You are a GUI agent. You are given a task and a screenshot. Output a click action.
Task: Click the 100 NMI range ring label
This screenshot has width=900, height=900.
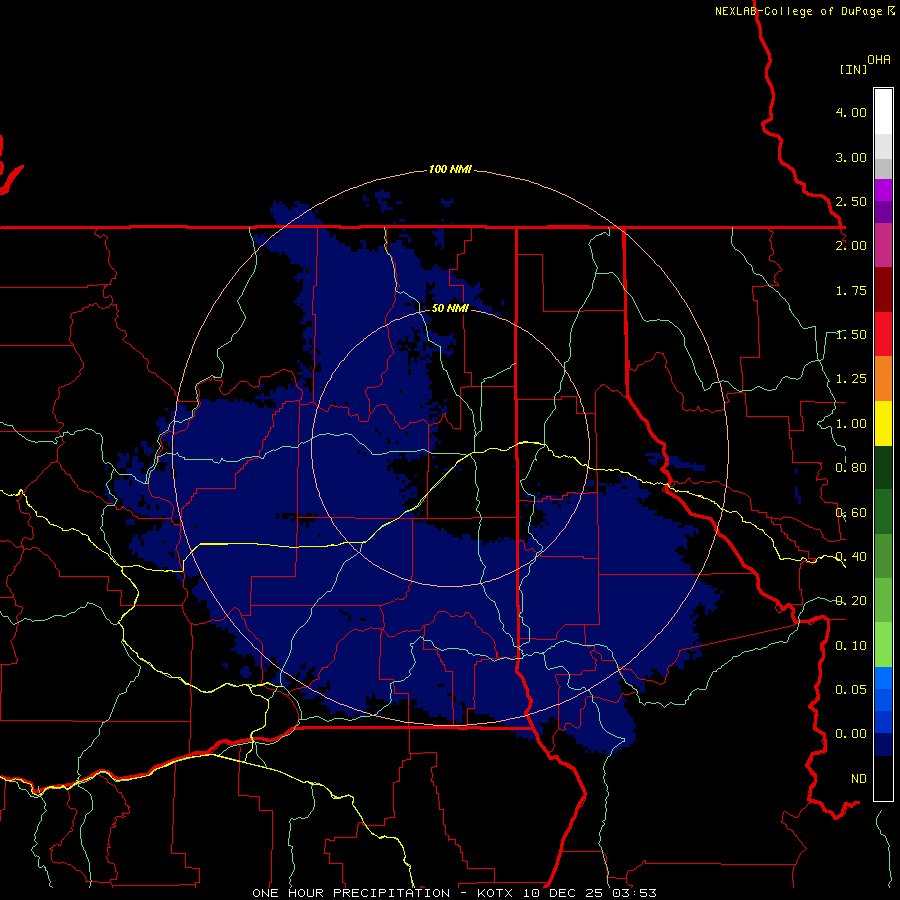coord(450,169)
